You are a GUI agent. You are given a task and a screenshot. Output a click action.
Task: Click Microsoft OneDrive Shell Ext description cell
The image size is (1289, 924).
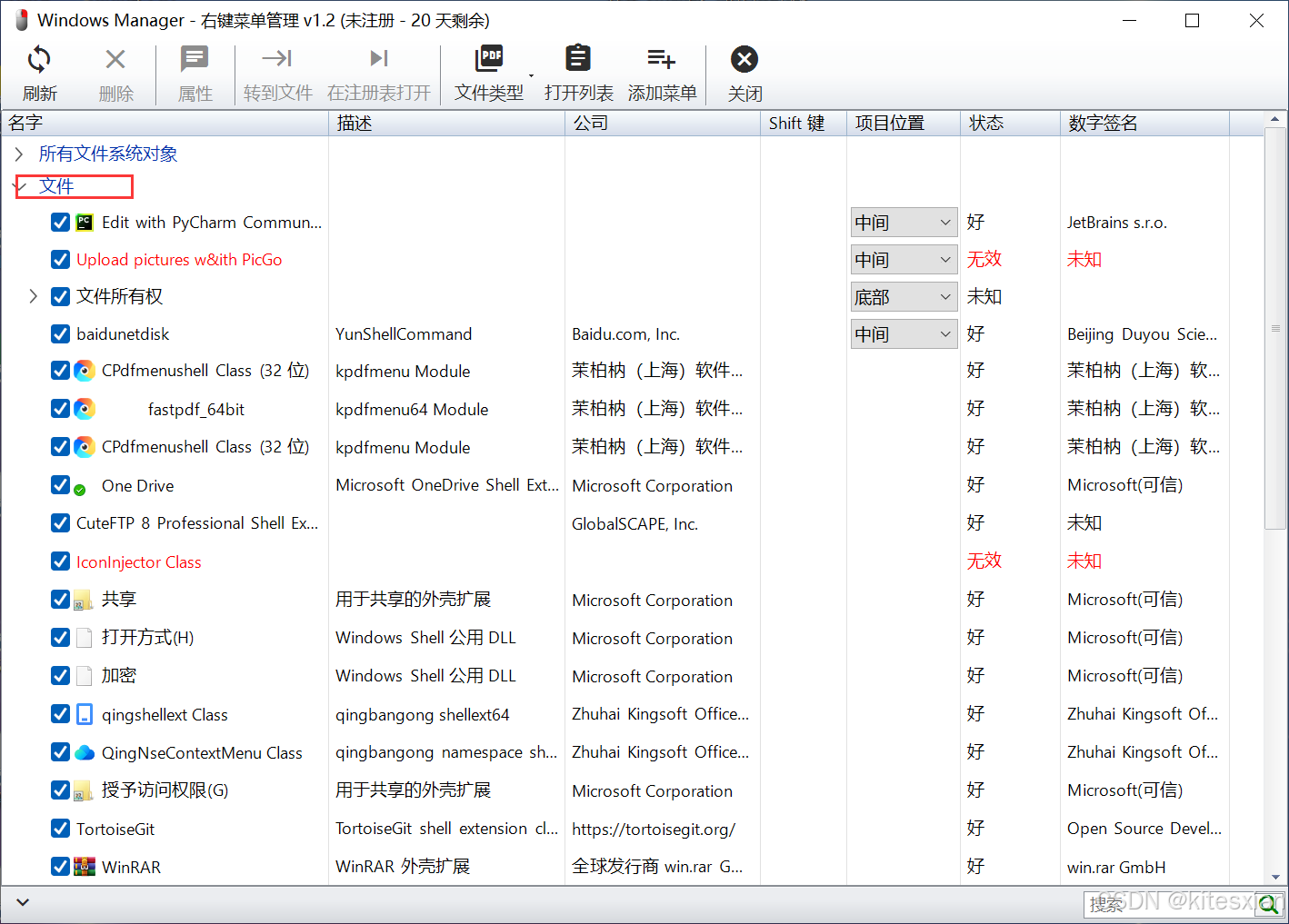click(x=446, y=484)
